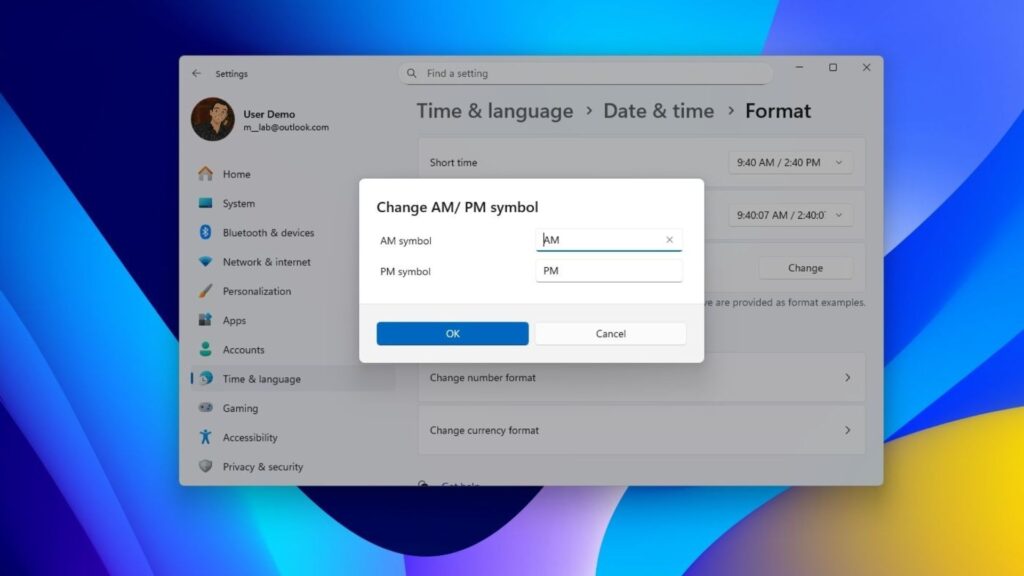The width and height of the screenshot is (1024, 576).
Task: Open the Short time format dropdown
Action: pos(790,163)
